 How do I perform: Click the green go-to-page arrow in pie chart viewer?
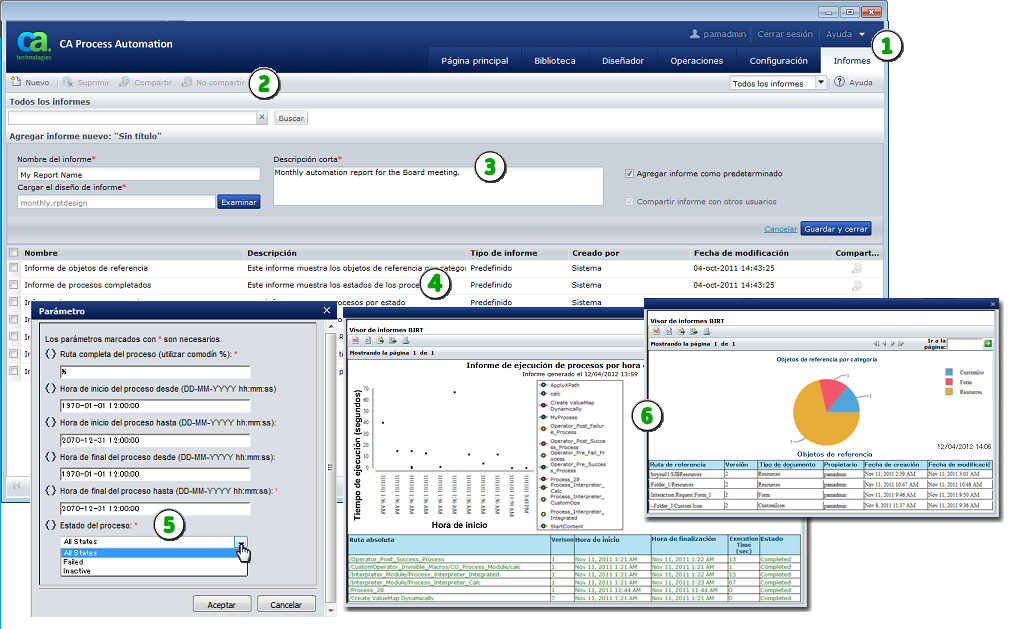[988, 343]
